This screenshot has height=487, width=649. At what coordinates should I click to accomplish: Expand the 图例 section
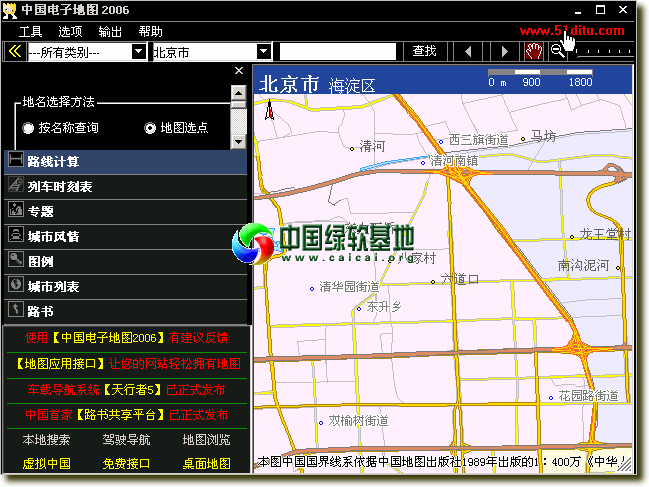[126, 261]
